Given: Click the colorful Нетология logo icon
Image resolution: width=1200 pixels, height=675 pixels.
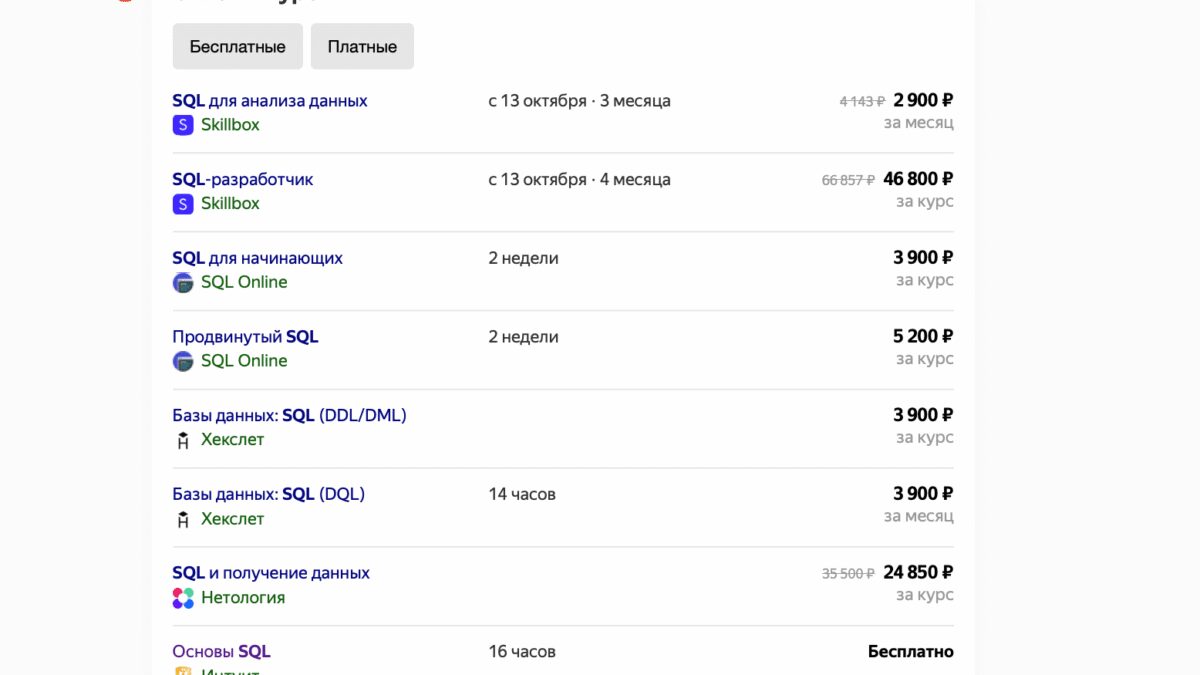Looking at the screenshot, I should tap(183, 598).
